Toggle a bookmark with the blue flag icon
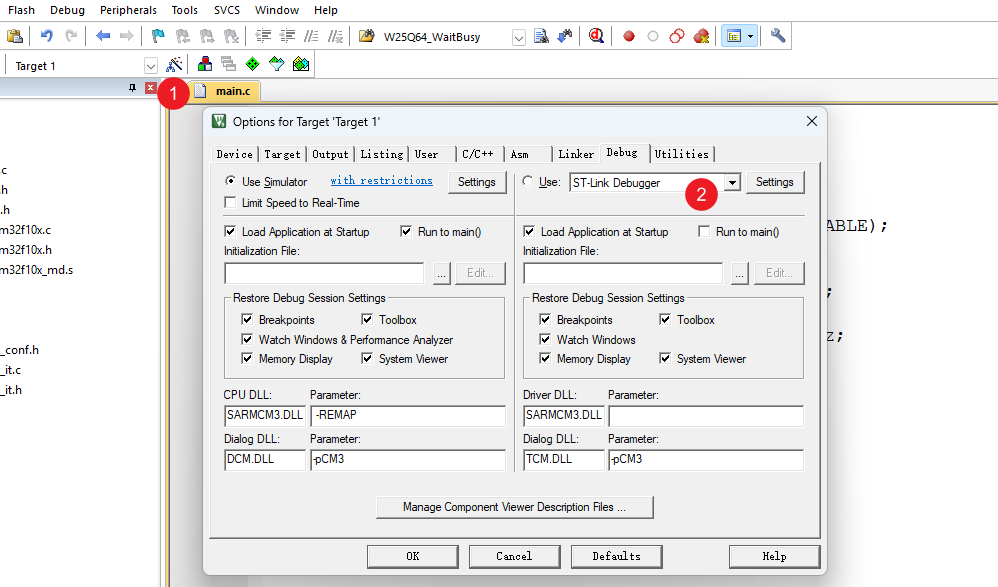The image size is (998, 587). tap(158, 36)
